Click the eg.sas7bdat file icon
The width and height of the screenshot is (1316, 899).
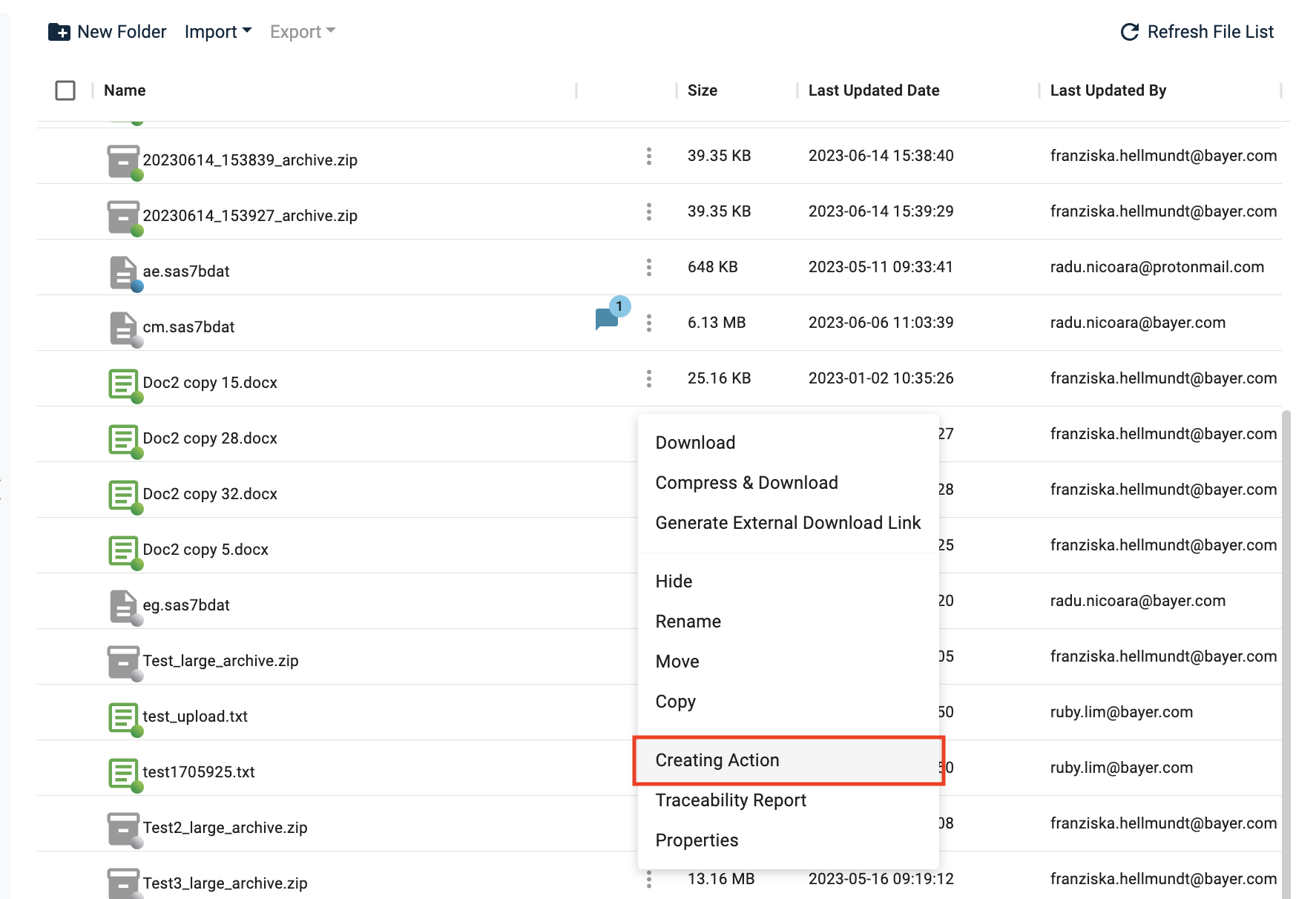pos(123,606)
